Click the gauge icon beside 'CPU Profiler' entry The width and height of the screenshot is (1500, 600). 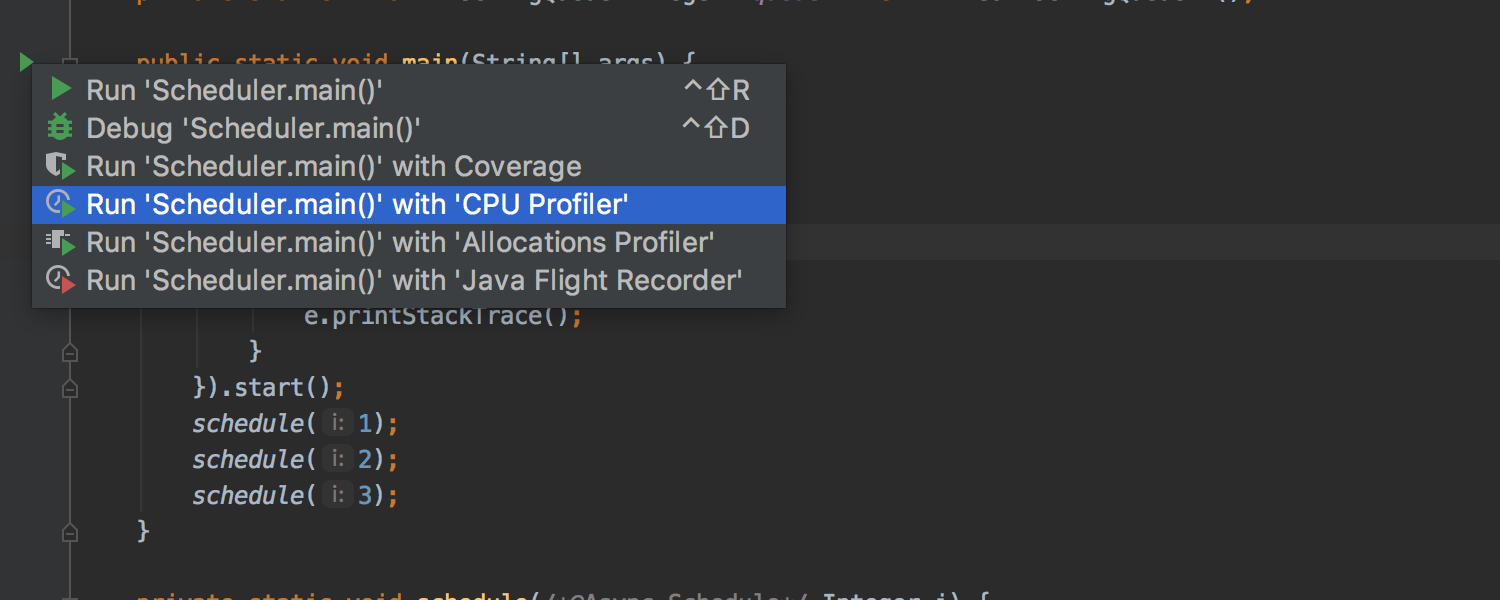[60, 204]
